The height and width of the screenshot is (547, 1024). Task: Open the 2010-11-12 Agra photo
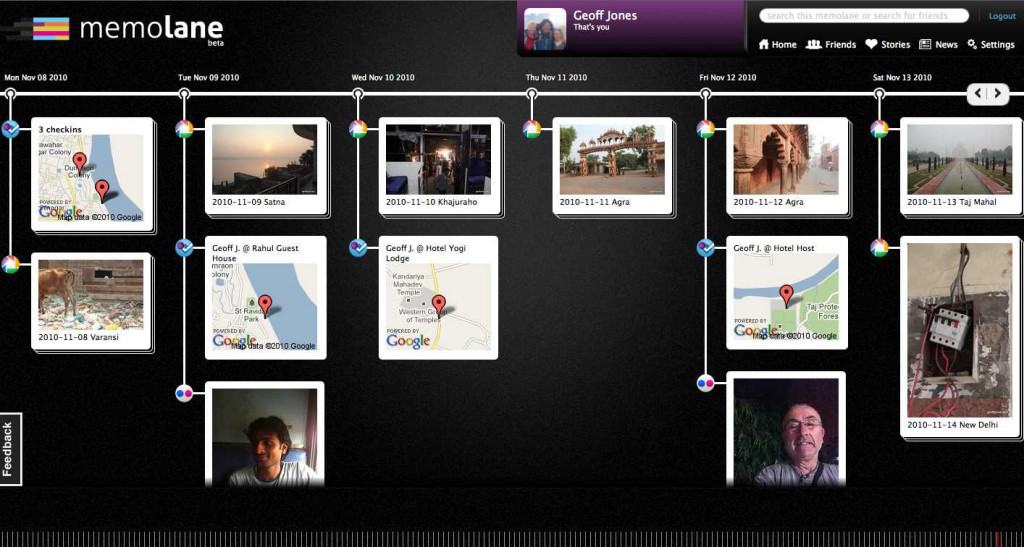coord(786,159)
